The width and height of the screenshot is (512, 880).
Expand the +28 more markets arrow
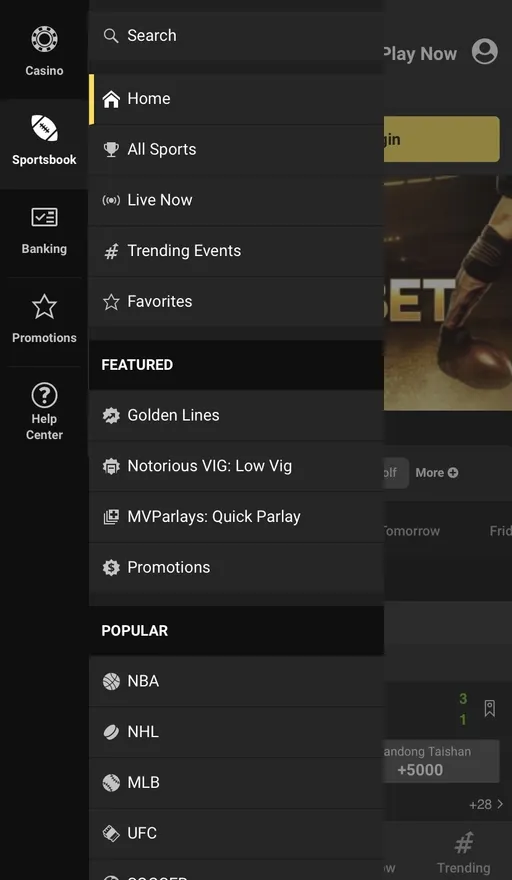(486, 805)
